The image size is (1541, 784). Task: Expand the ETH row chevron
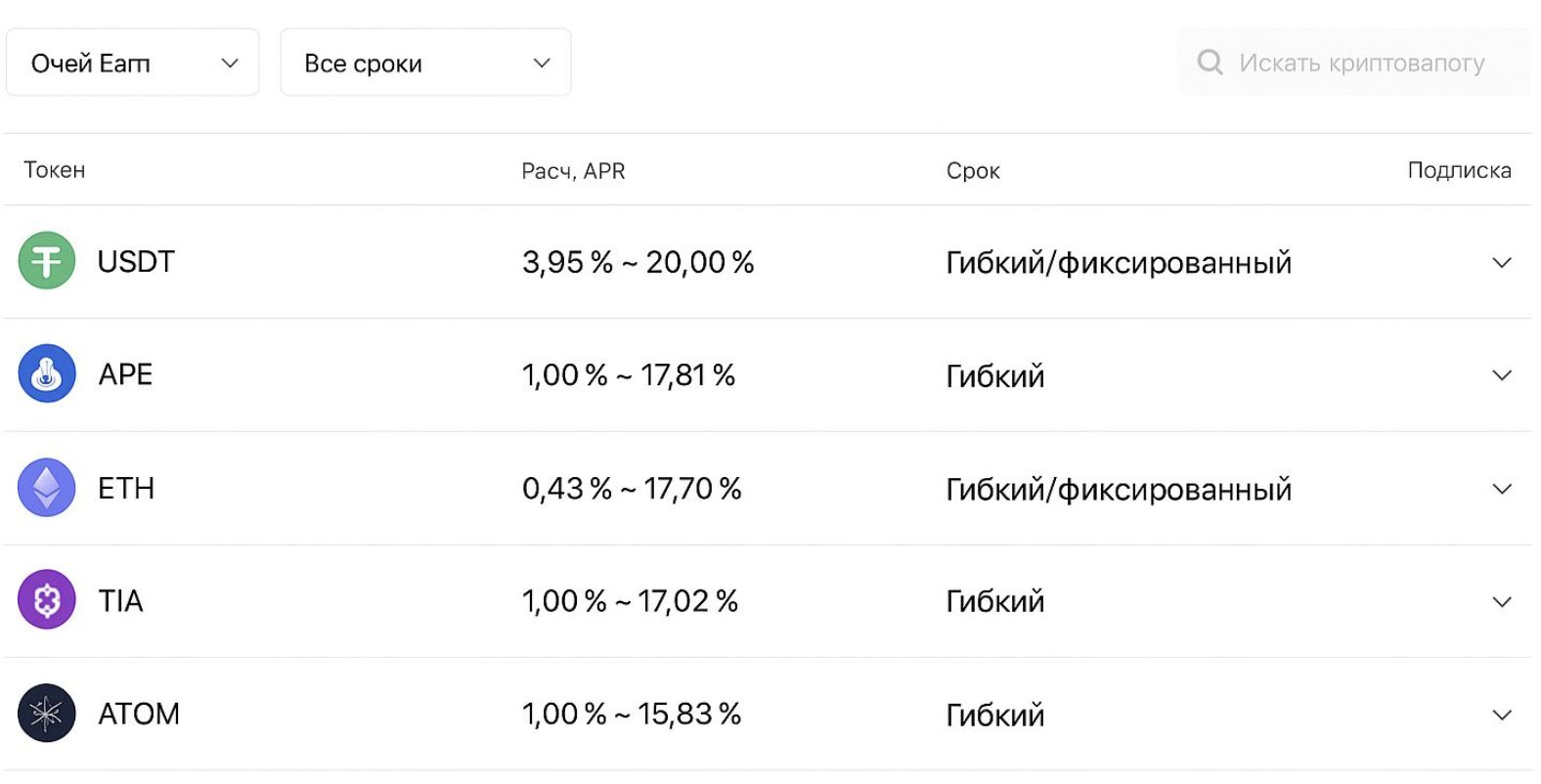(x=1501, y=488)
